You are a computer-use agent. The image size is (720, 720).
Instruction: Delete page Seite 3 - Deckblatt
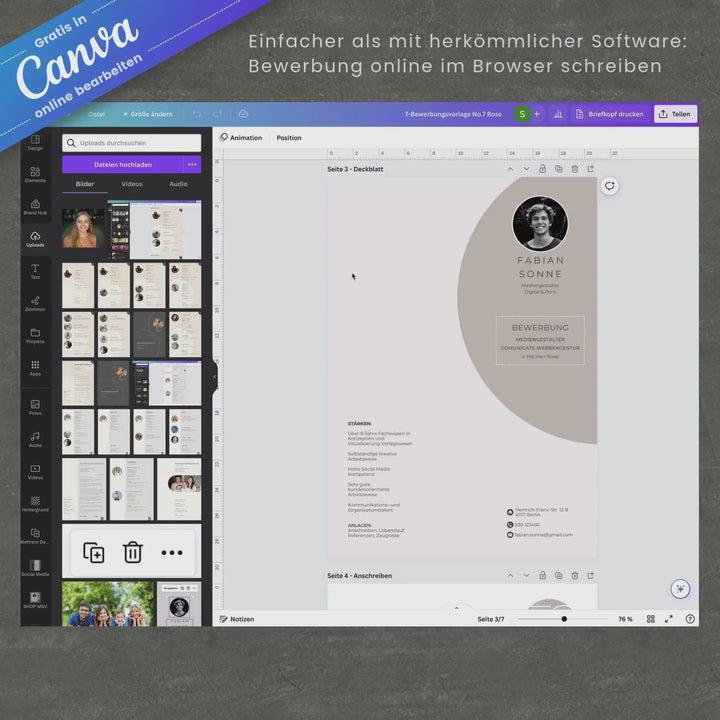pos(574,169)
